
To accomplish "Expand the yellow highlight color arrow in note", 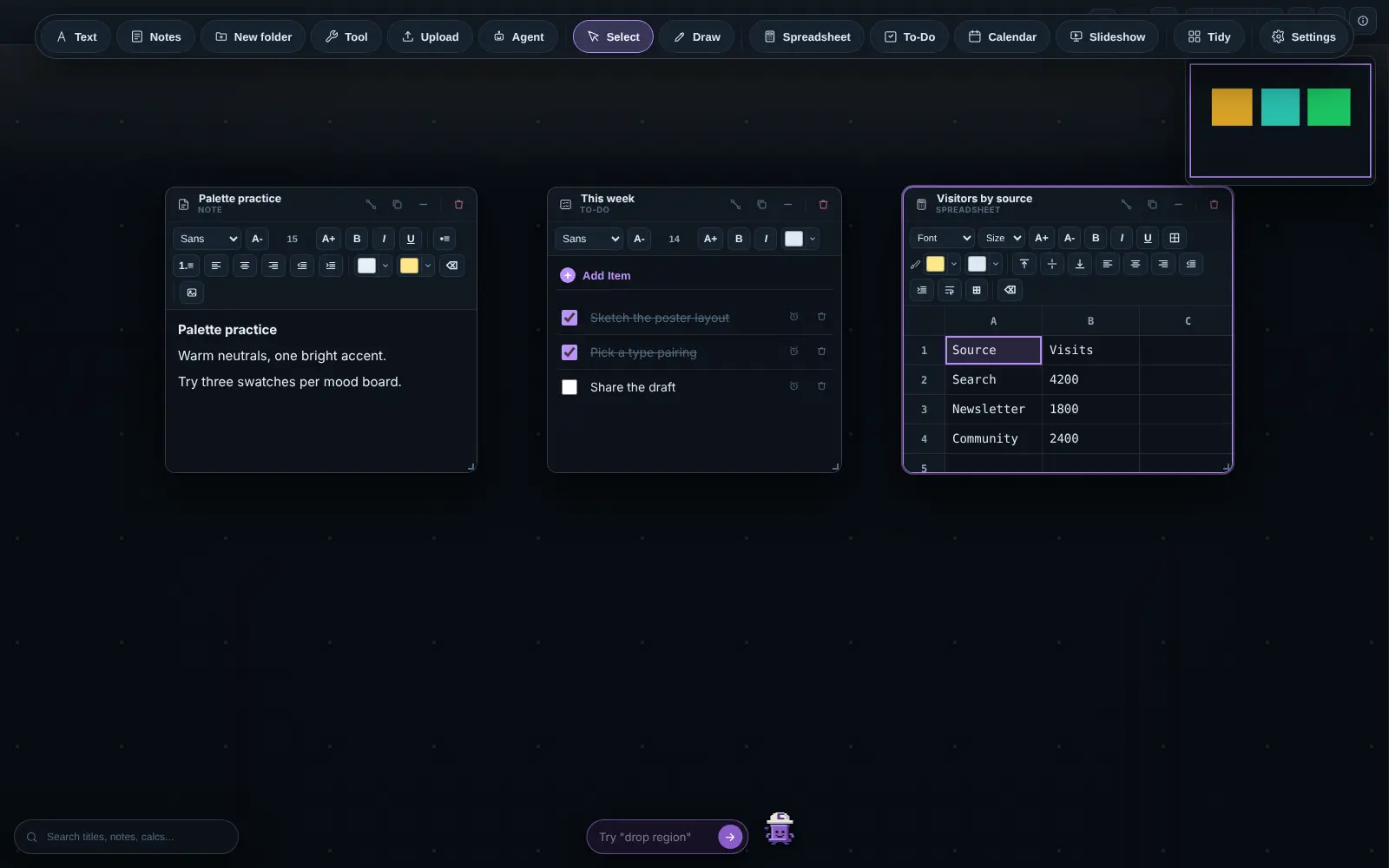I will [428, 266].
